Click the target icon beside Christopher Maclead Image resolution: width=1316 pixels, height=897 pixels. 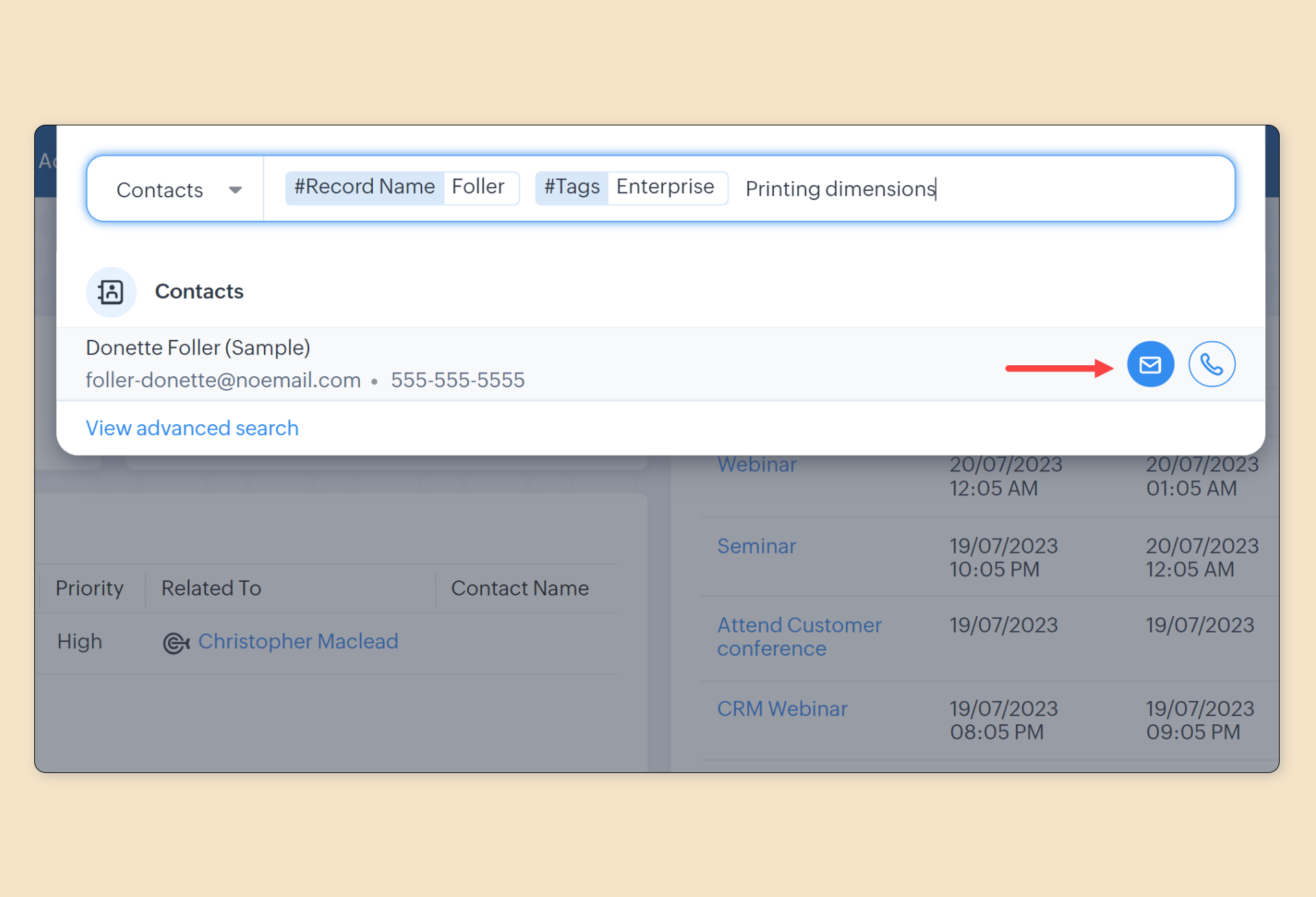pos(175,643)
